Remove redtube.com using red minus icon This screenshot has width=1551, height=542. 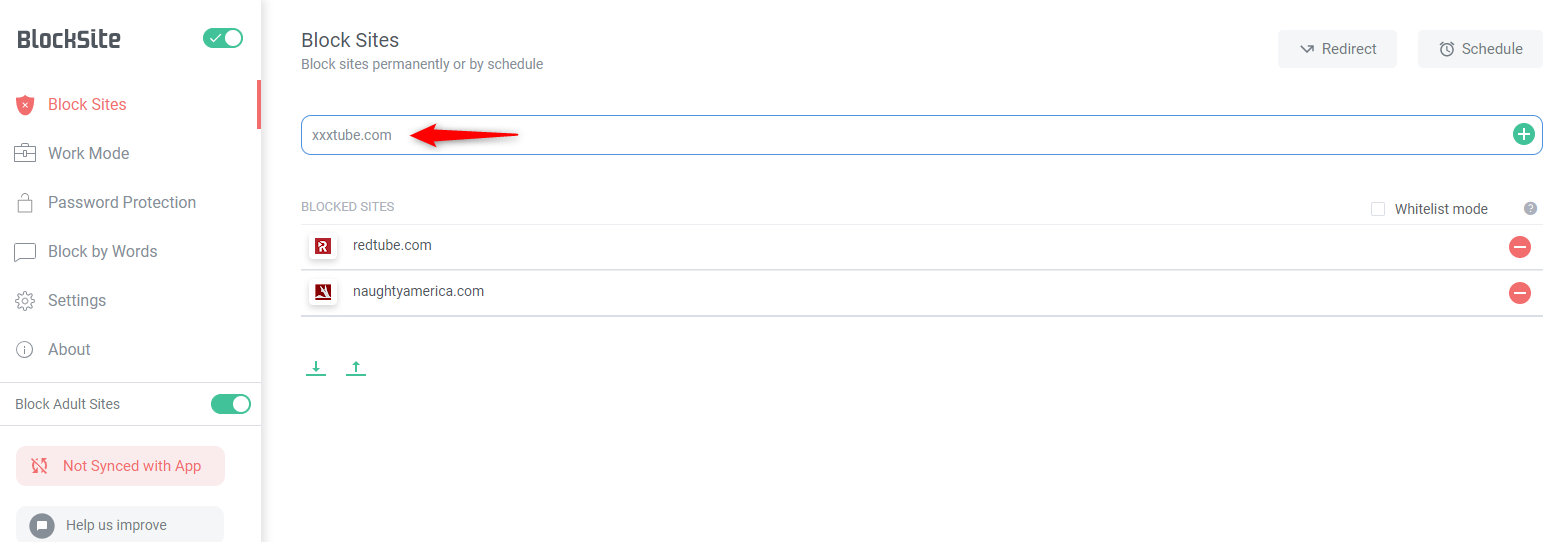[1520, 246]
